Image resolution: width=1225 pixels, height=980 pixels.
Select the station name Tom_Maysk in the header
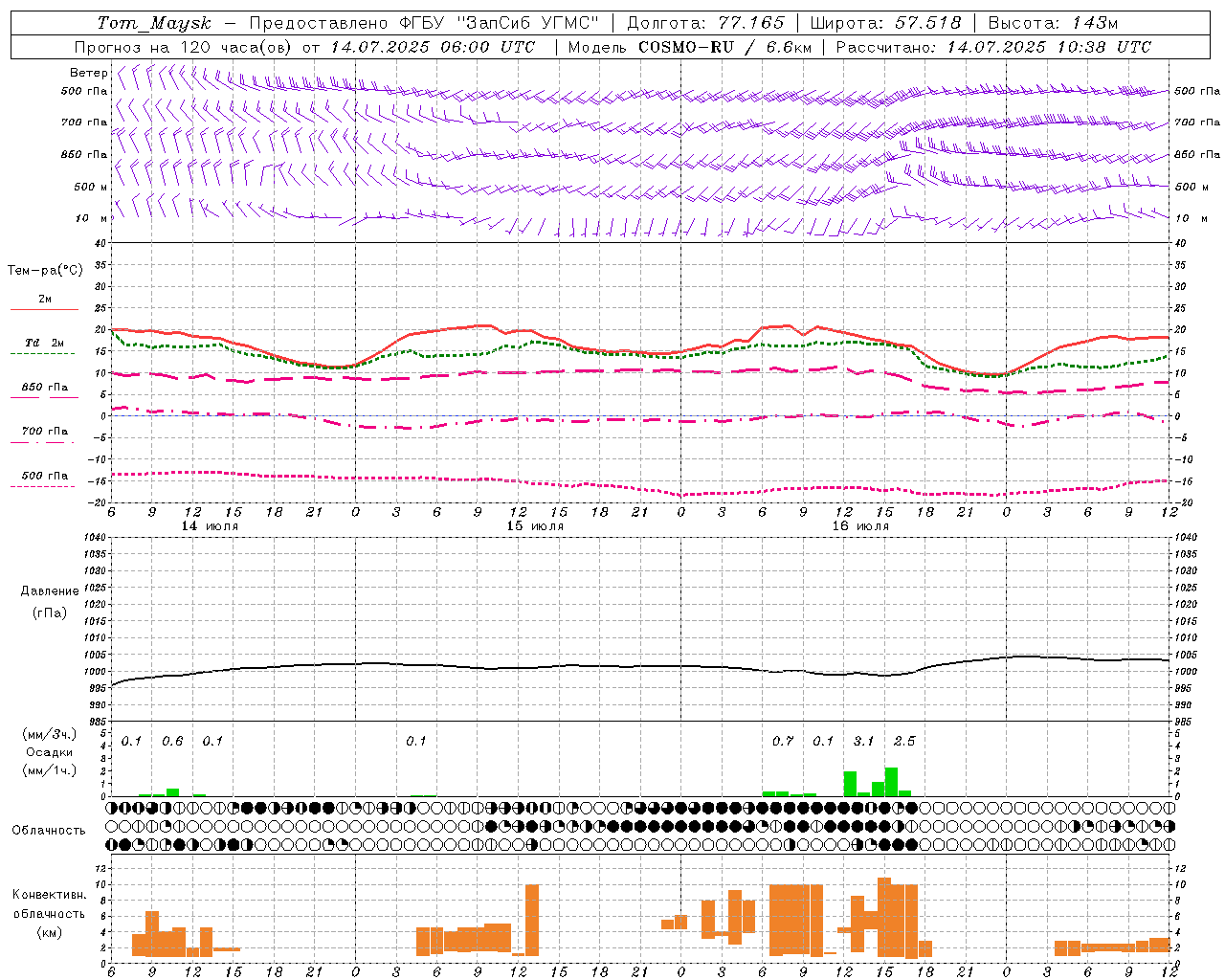pos(154,23)
